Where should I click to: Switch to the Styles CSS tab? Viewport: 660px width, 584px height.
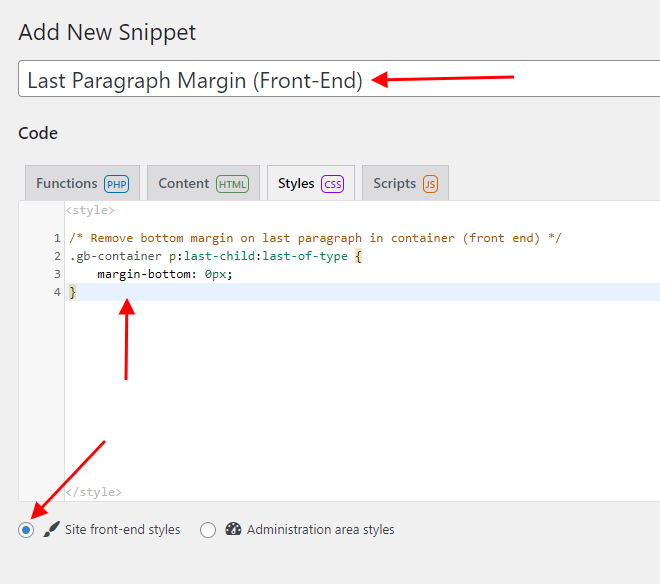click(x=311, y=183)
